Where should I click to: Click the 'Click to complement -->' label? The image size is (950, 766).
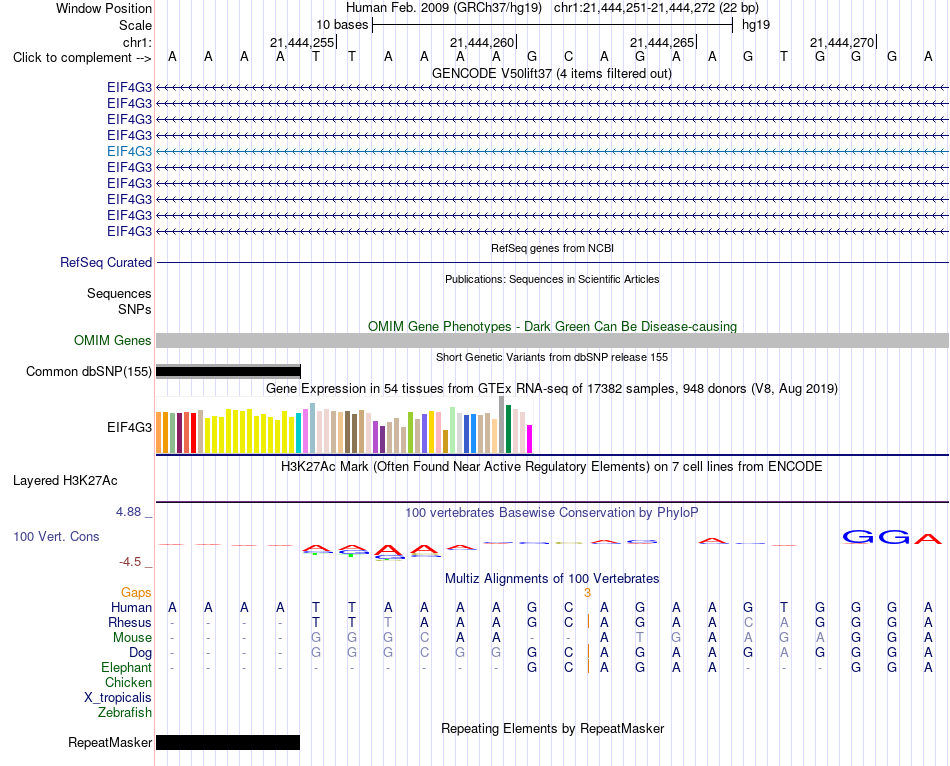click(82, 58)
